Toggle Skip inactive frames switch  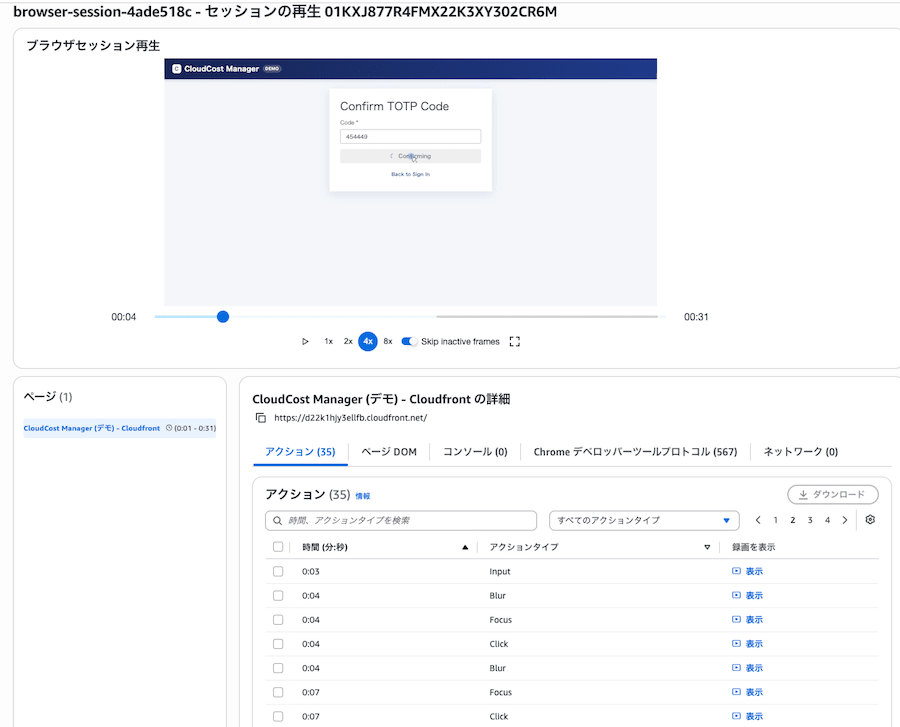[409, 341]
